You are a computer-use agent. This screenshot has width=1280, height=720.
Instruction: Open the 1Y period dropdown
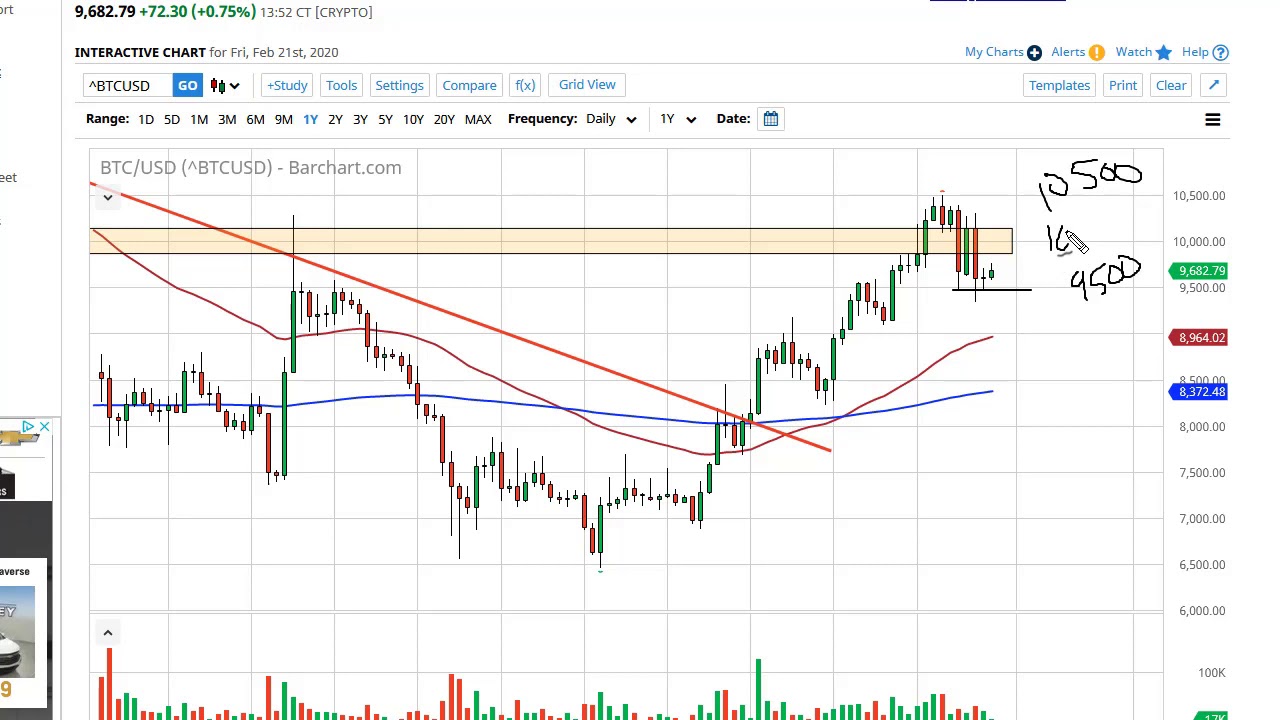coord(677,119)
